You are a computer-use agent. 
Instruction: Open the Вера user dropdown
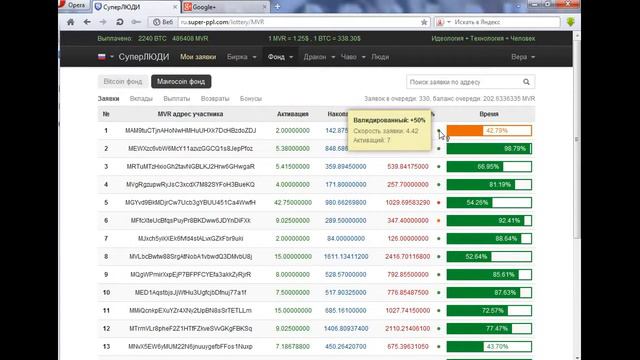pyautogui.click(x=523, y=57)
